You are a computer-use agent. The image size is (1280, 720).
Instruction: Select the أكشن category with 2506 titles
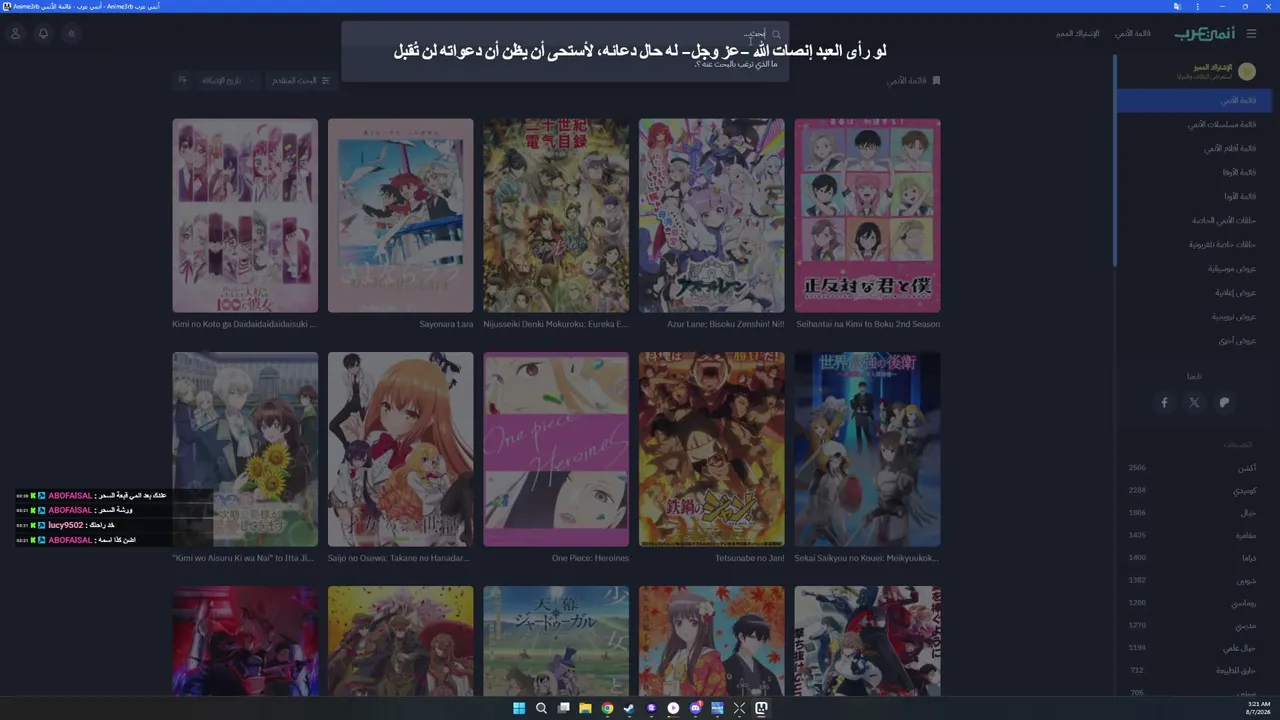tap(1192, 468)
